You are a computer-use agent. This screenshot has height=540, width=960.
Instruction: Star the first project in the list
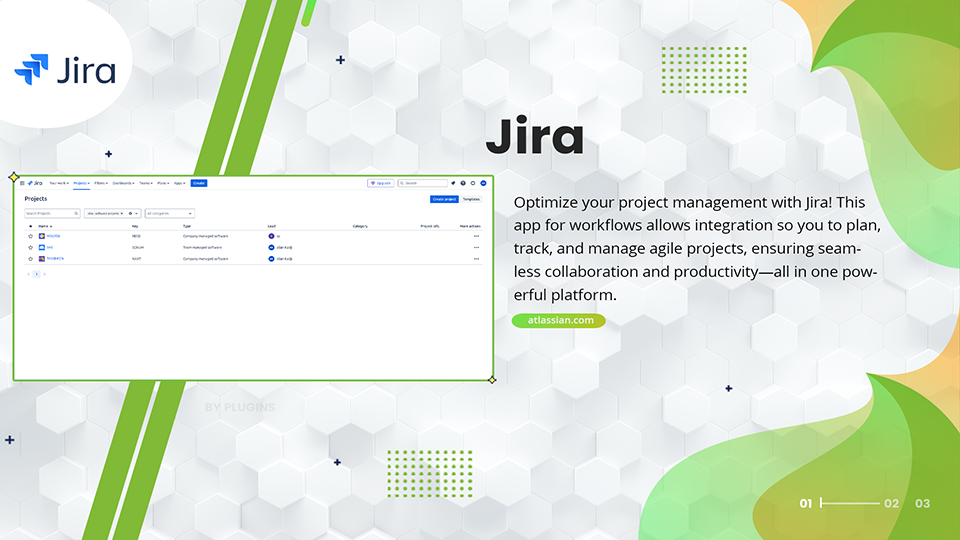click(31, 236)
